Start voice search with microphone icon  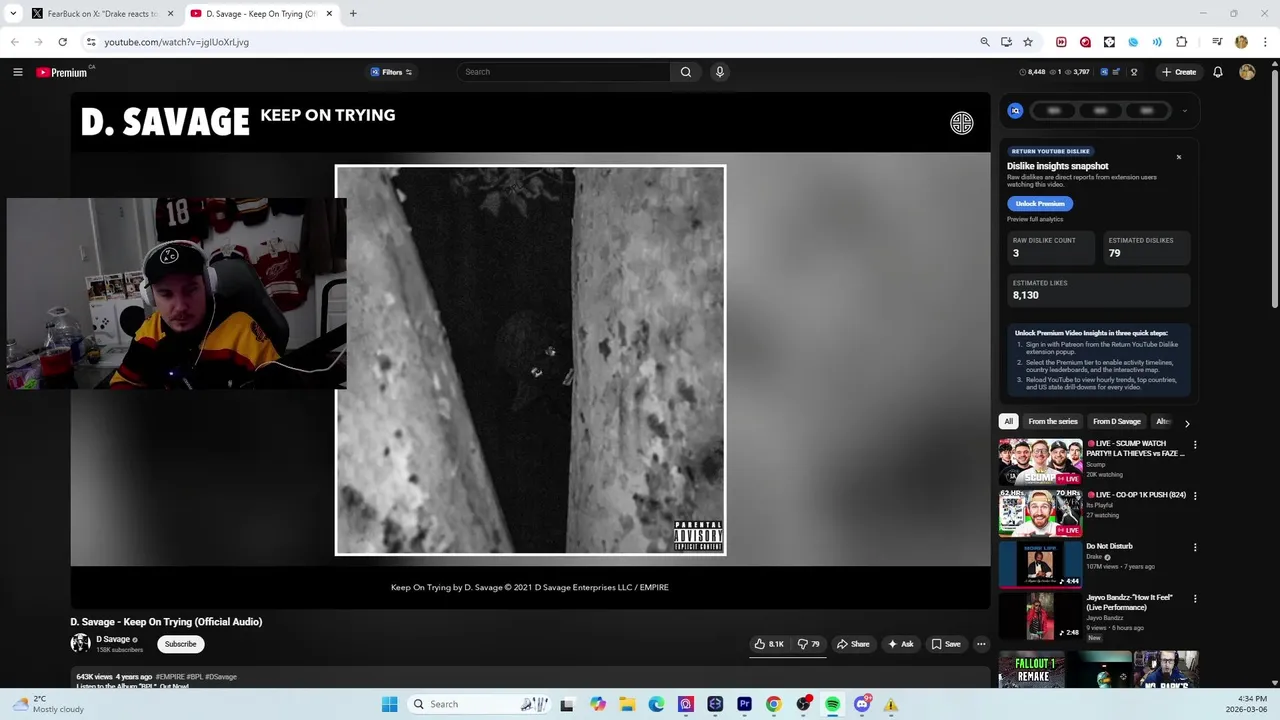coord(719,72)
